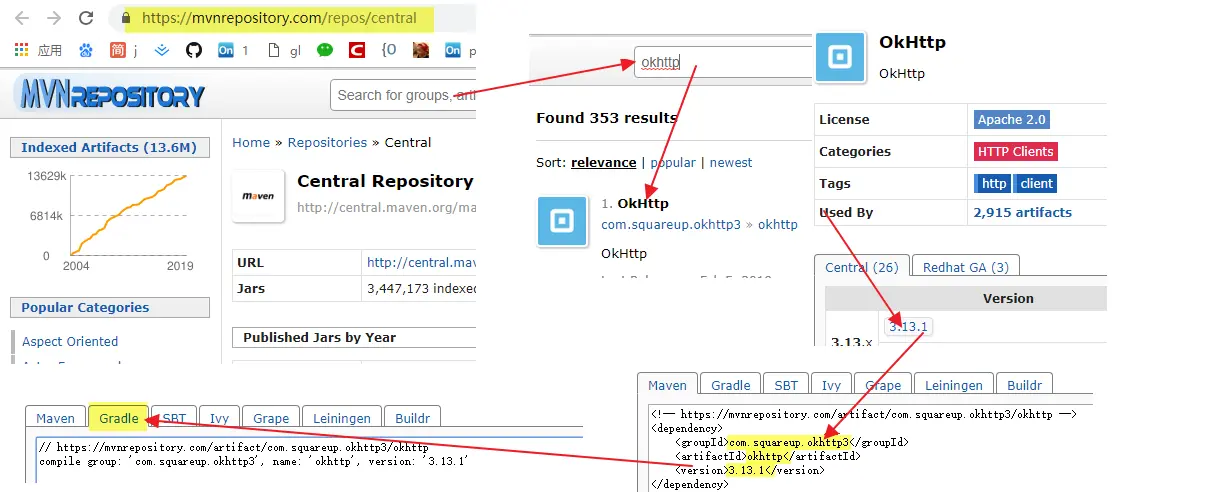The width and height of the screenshot is (1225, 492).
Task: Open the central.maven URL link in table
Action: coord(421,263)
